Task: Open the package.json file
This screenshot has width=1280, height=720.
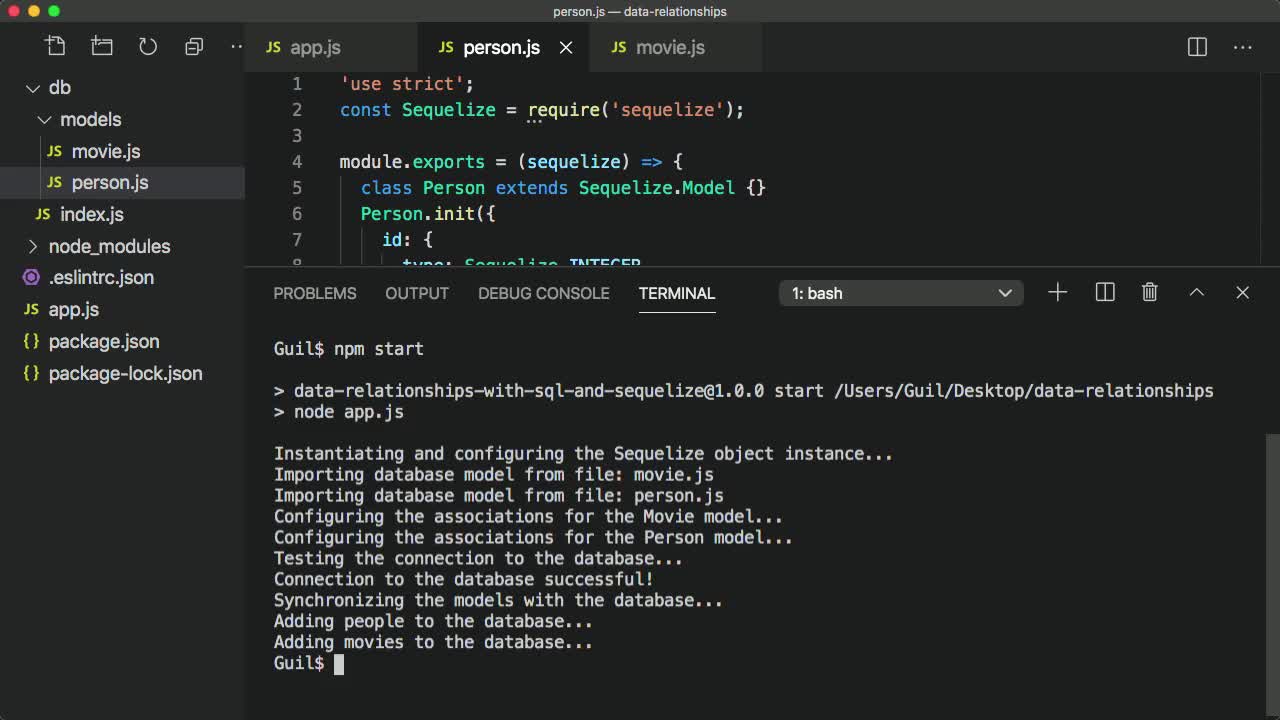Action: 104,341
